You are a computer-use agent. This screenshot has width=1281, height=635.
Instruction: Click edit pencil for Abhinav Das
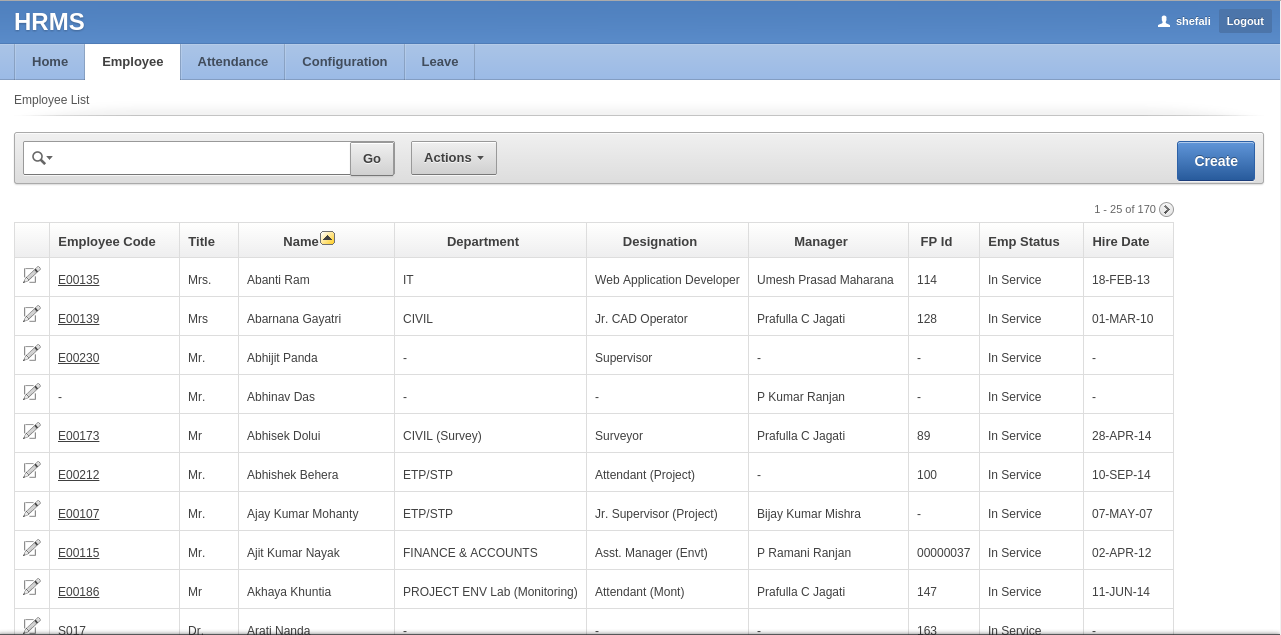[x=32, y=392]
